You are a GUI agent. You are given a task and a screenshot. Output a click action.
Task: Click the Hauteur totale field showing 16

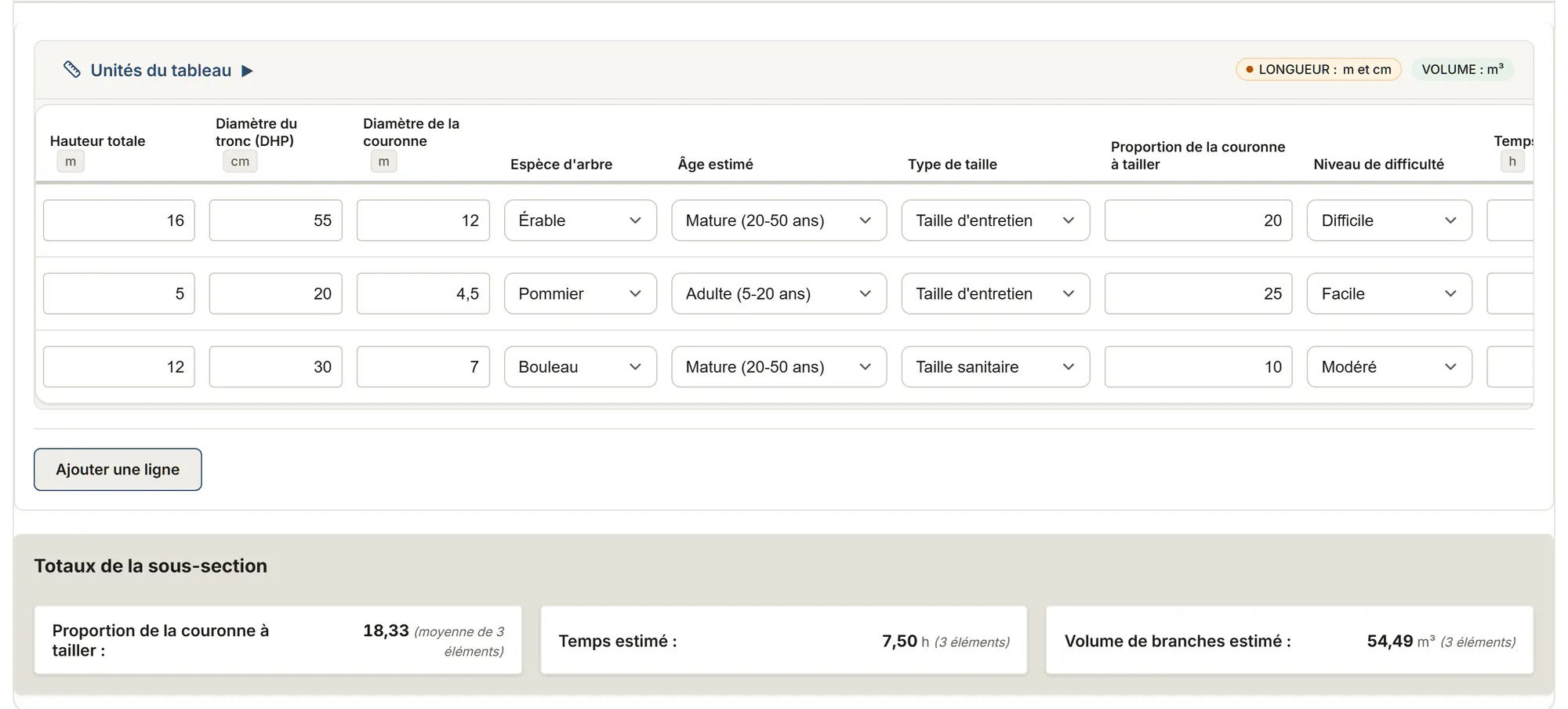(x=119, y=220)
